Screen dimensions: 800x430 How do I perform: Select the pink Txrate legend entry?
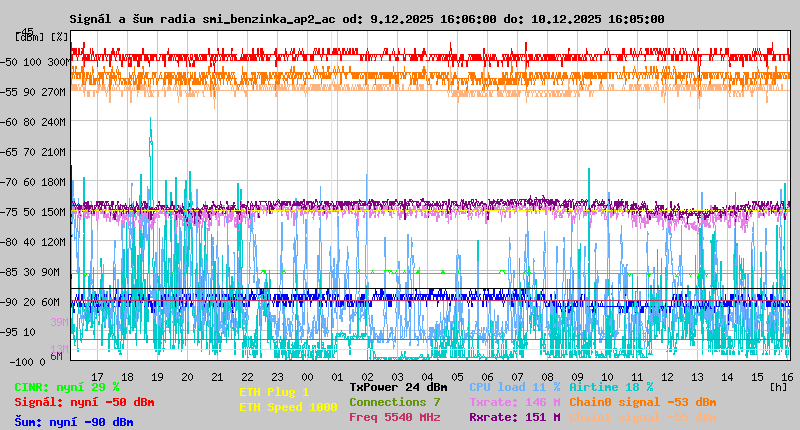(514, 402)
